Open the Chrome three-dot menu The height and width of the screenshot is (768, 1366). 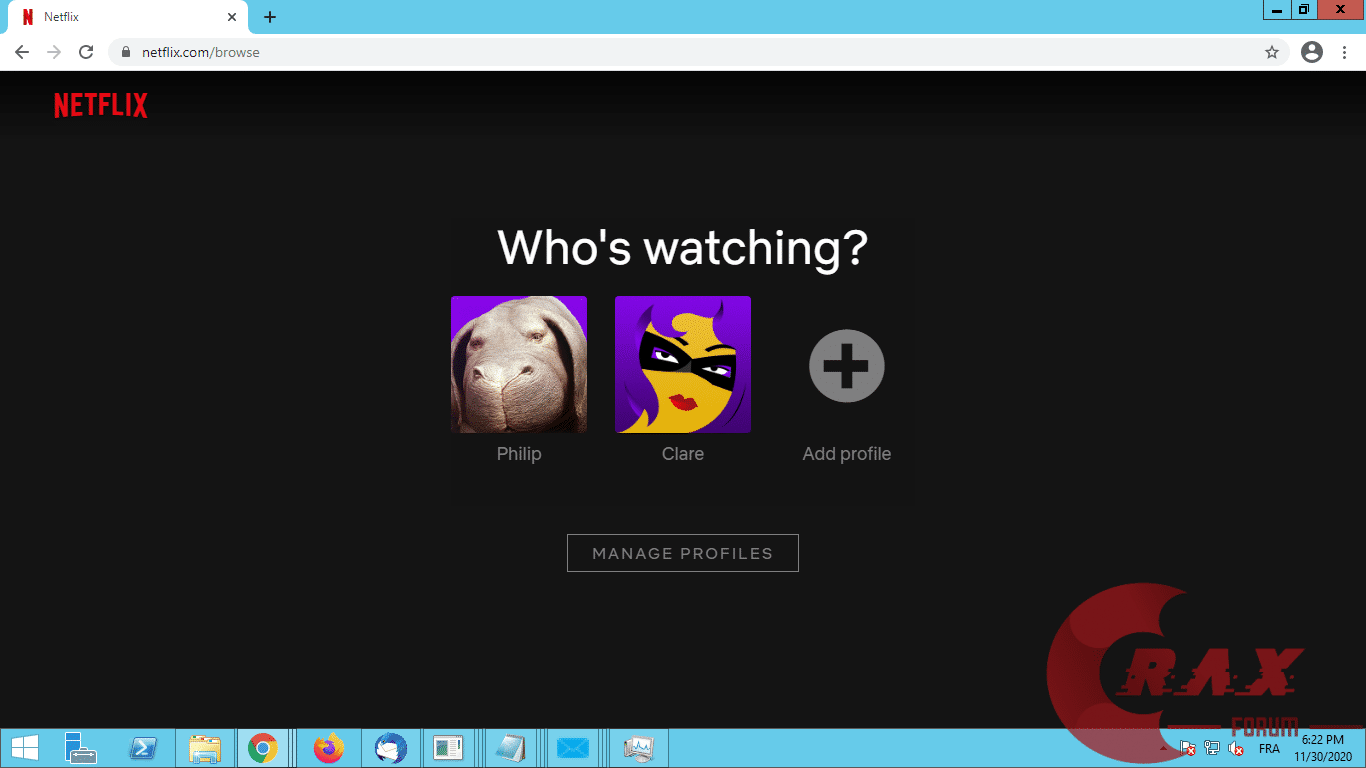point(1344,52)
